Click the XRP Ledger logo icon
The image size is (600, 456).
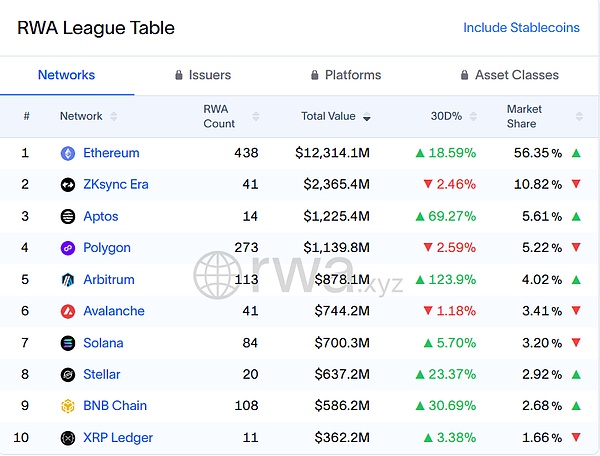point(68,438)
